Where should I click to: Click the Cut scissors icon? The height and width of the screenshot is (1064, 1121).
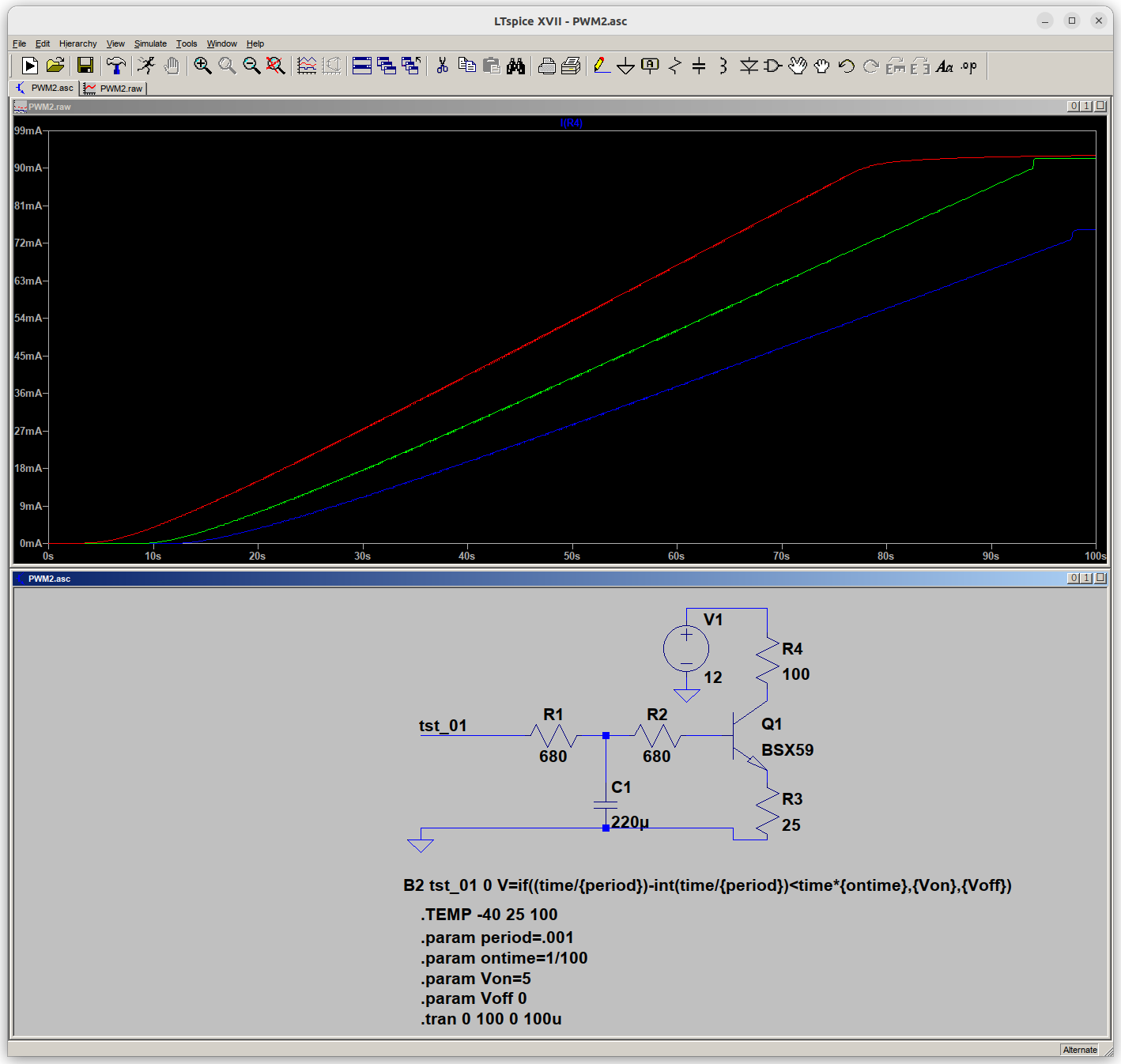(x=443, y=66)
